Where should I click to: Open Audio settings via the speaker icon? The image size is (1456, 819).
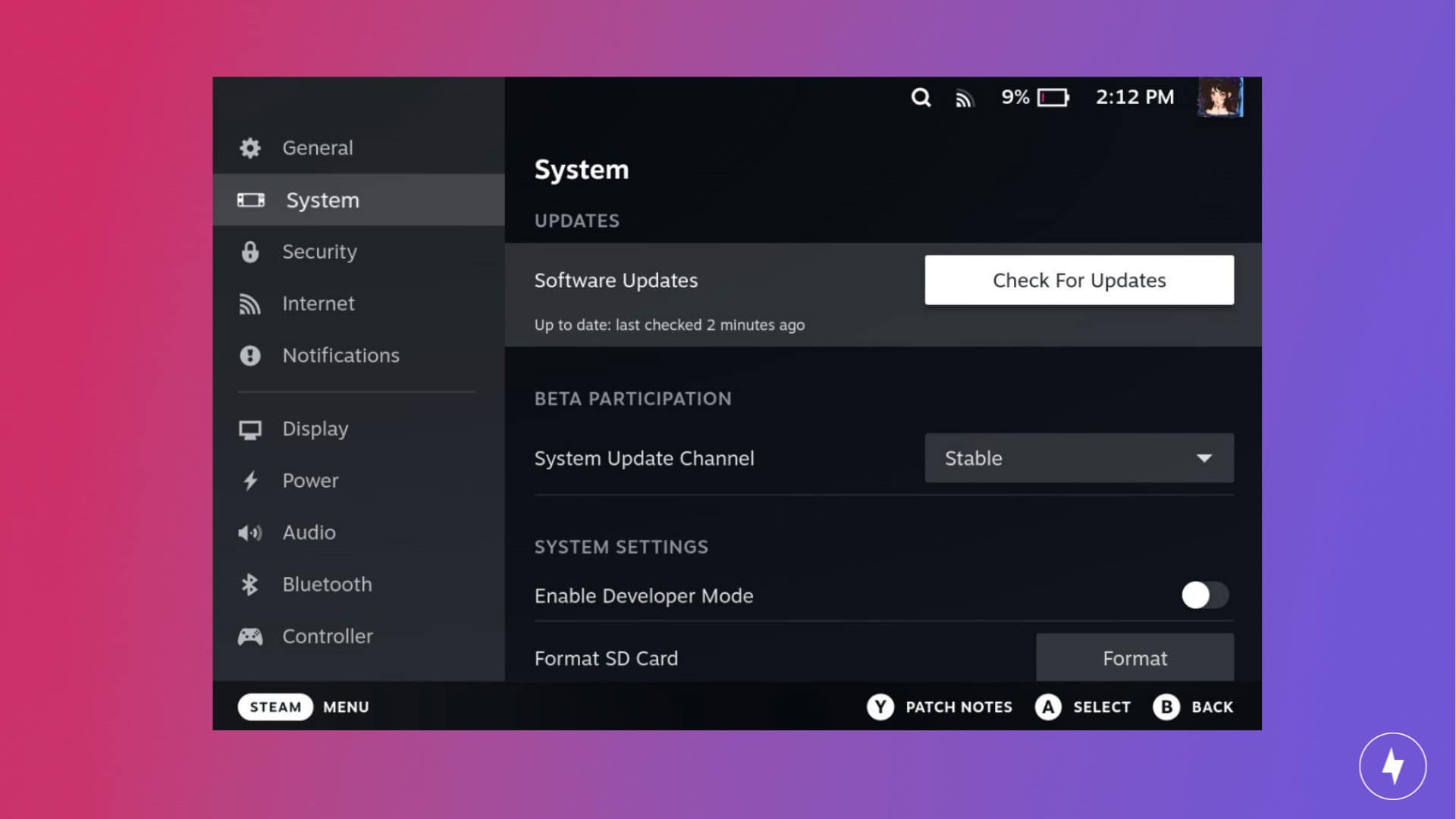pos(250,532)
